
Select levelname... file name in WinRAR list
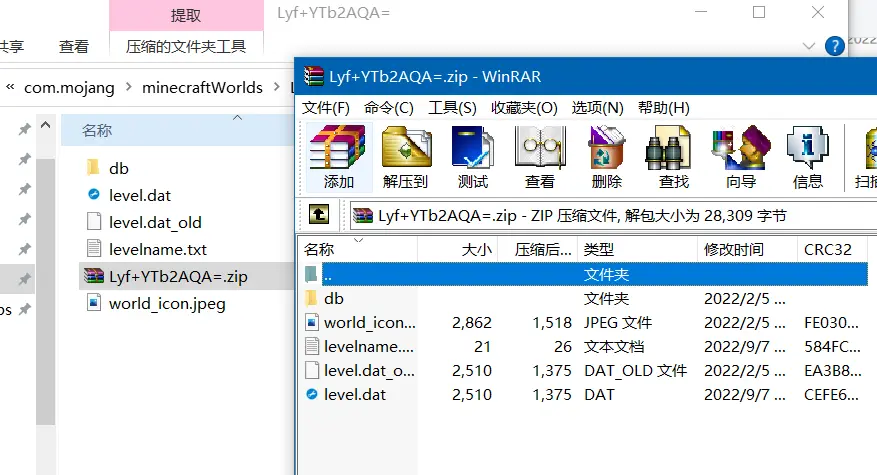point(369,346)
